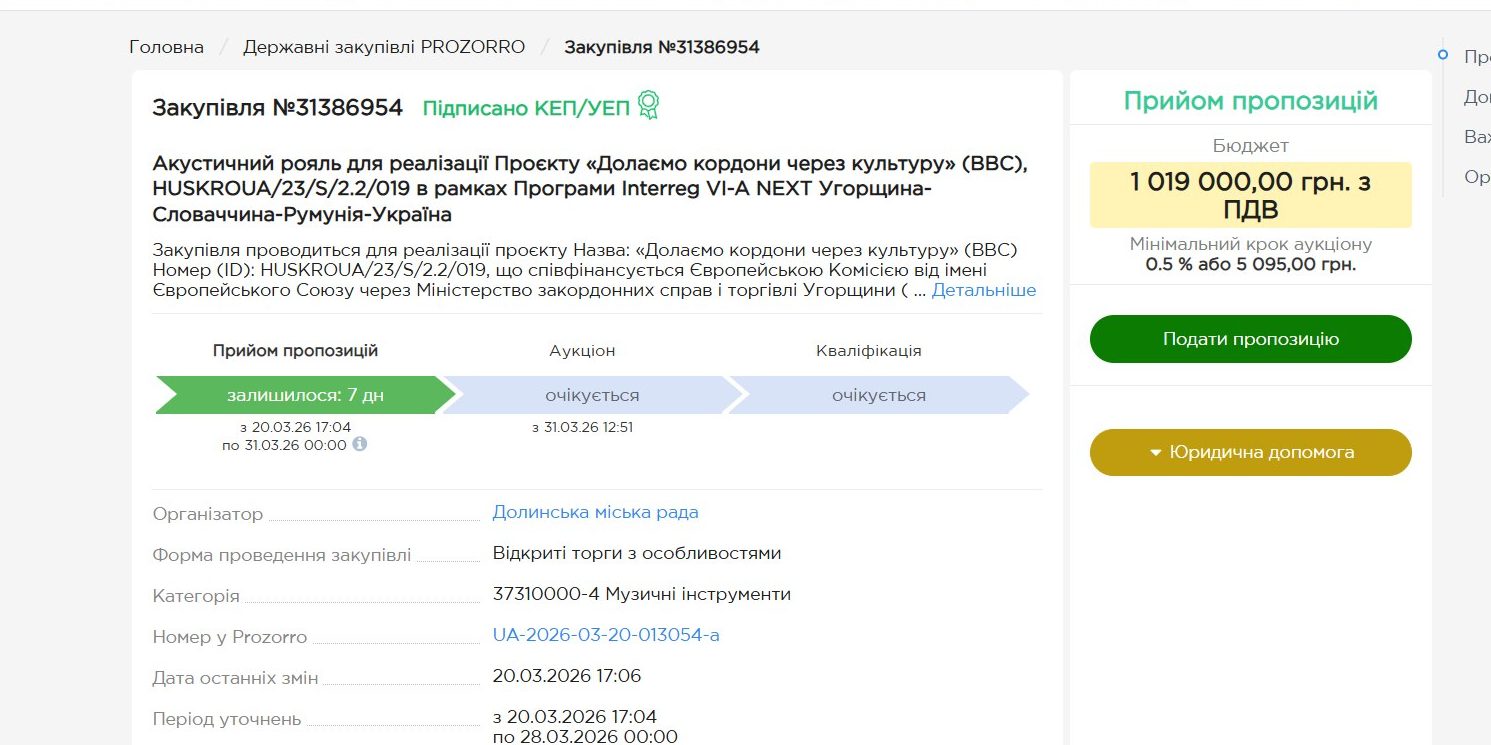Jump to the 'Ва…' section in the side menu
Viewport: 1491px width, 745px height.
pyautogui.click(x=1476, y=137)
